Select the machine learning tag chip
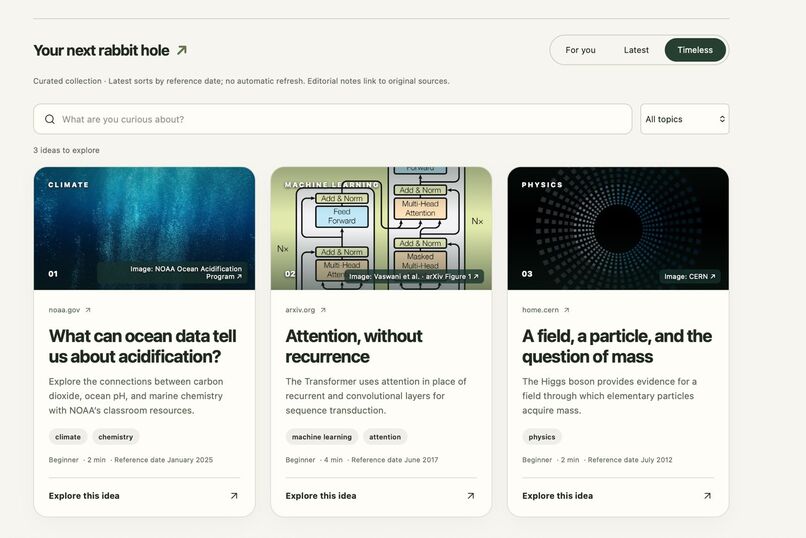Screen dimensions: 806x538 point(322,437)
